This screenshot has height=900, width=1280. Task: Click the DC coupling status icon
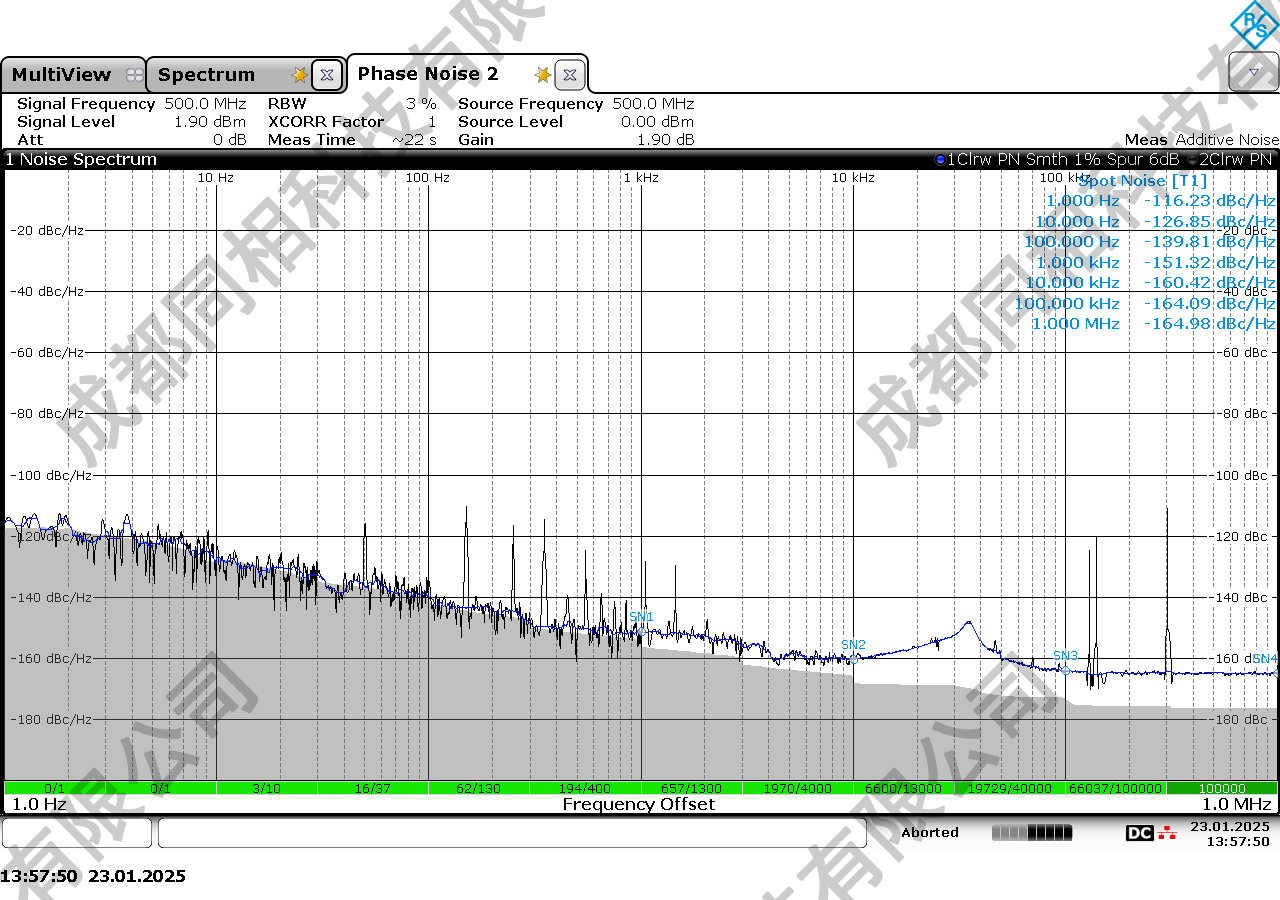[x=1138, y=833]
